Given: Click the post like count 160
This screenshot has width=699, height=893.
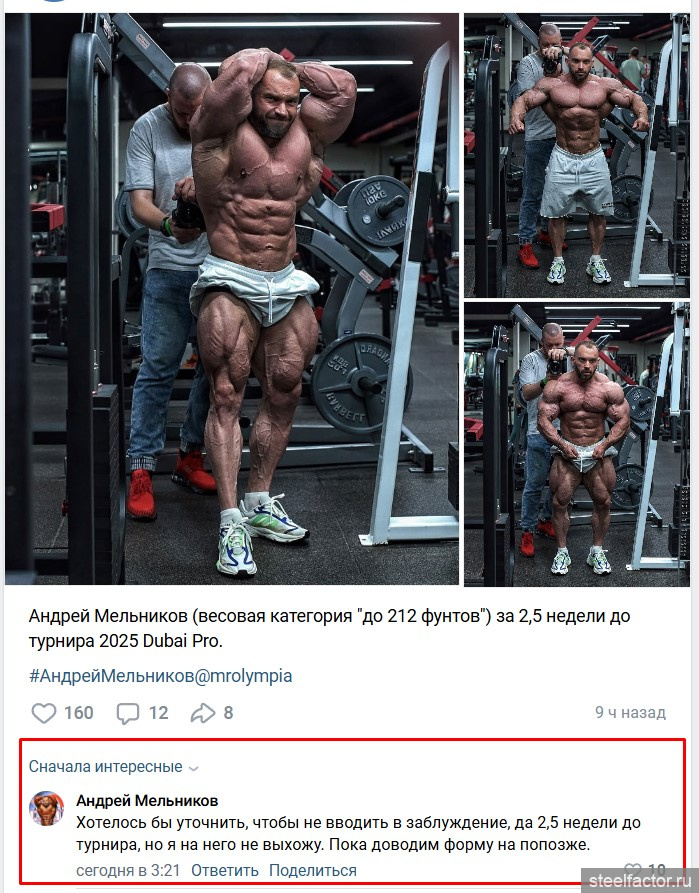Looking at the screenshot, I should click(79, 713).
